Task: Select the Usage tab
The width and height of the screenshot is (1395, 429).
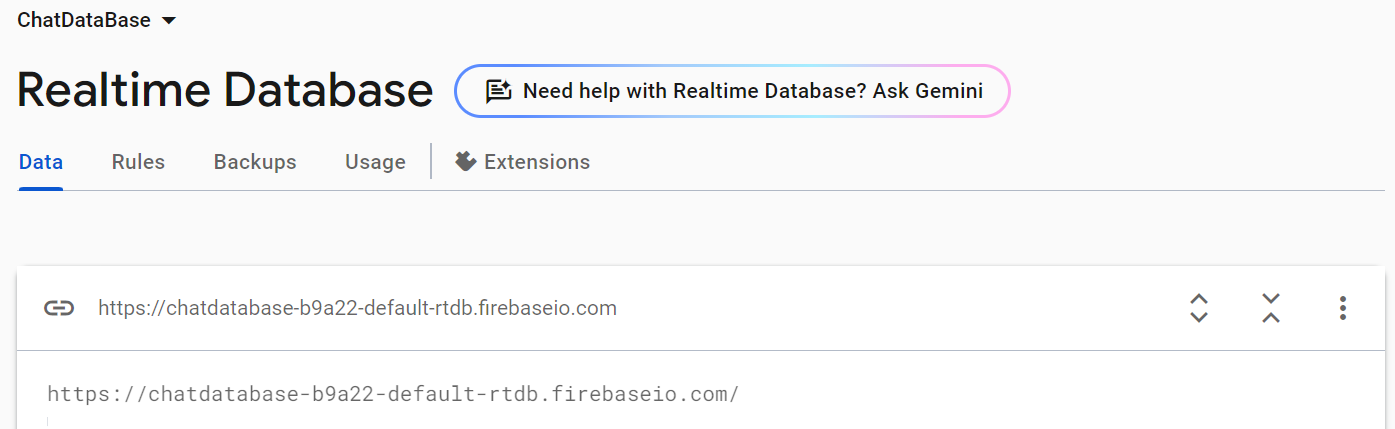Action: tap(375, 162)
